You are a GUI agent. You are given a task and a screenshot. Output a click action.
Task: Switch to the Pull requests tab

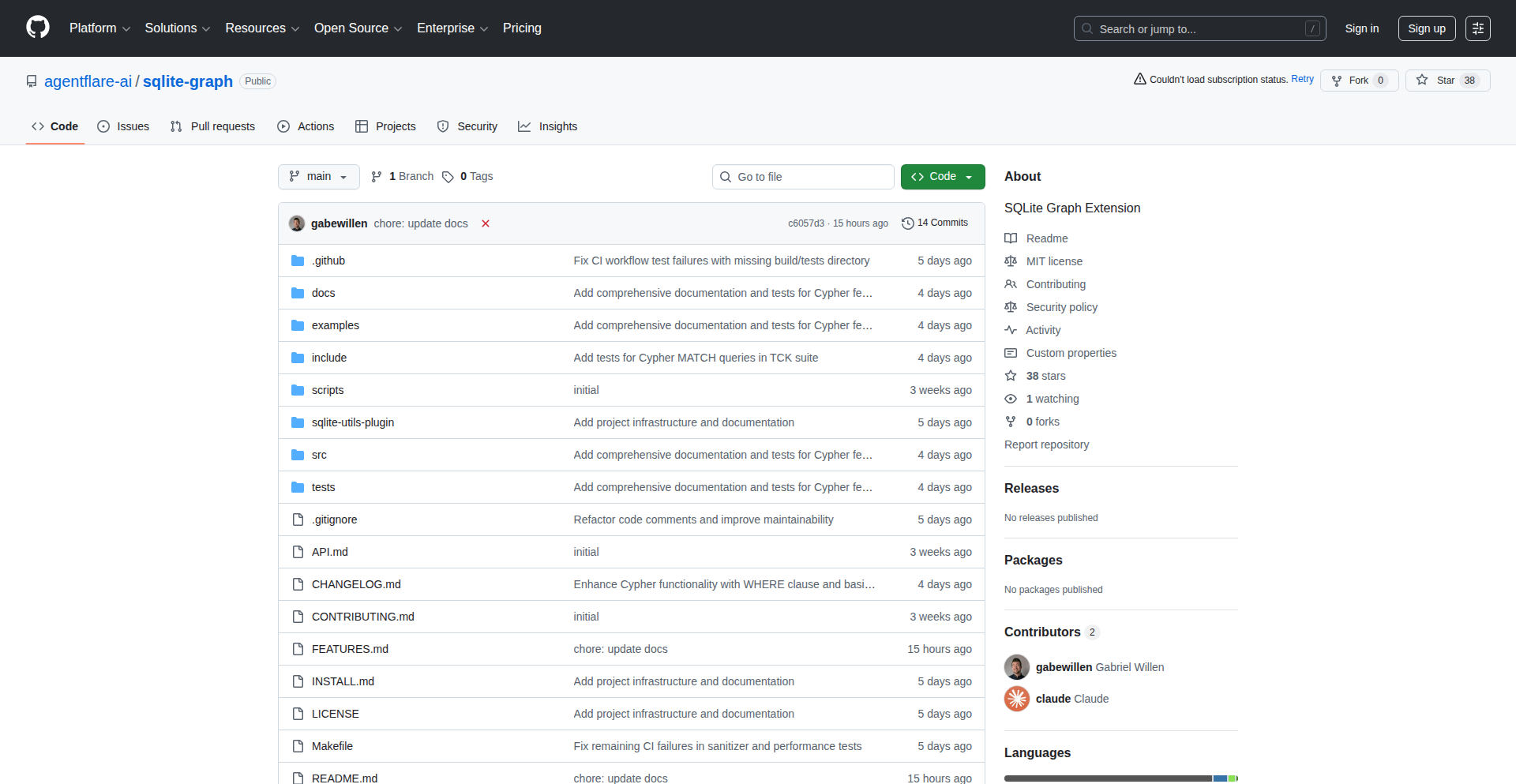click(x=212, y=126)
